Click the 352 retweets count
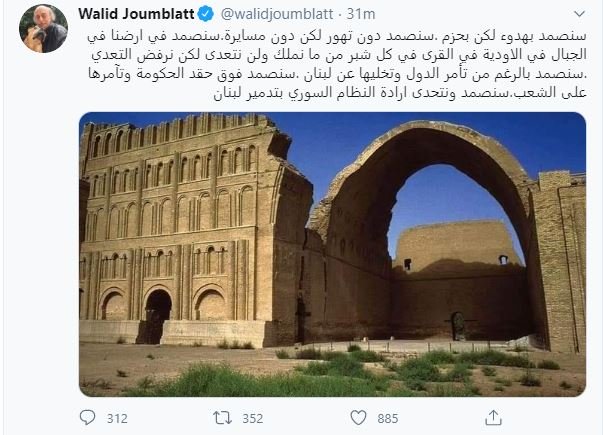Image resolution: width=603 pixels, height=435 pixels. (253, 418)
